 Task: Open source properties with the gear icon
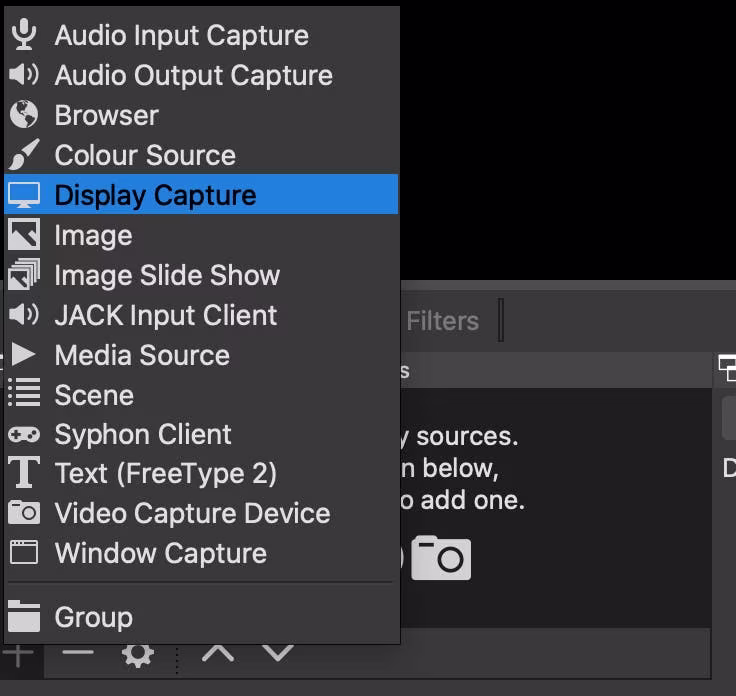pyautogui.click(x=137, y=655)
